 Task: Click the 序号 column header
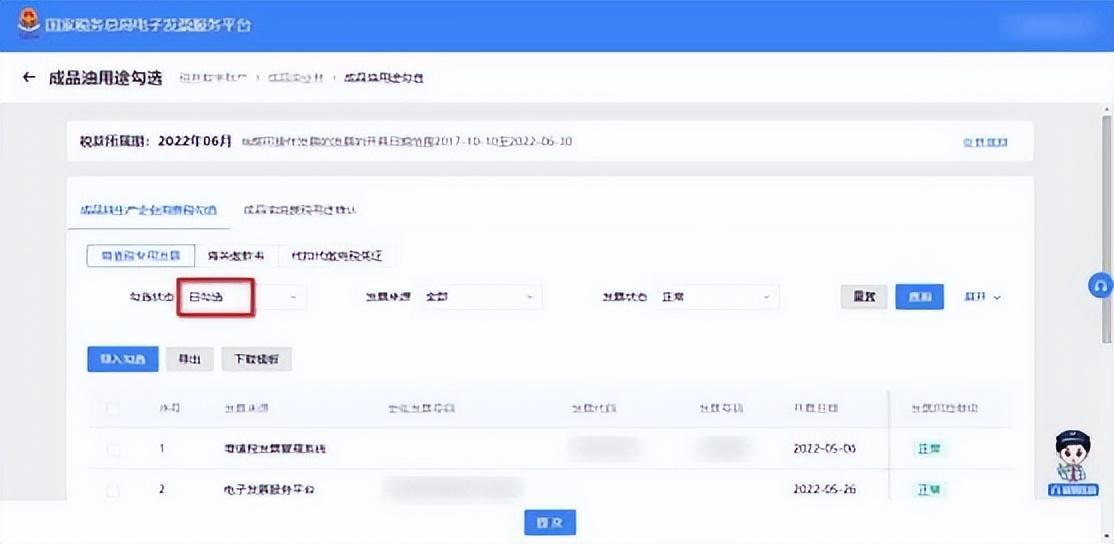[169, 408]
